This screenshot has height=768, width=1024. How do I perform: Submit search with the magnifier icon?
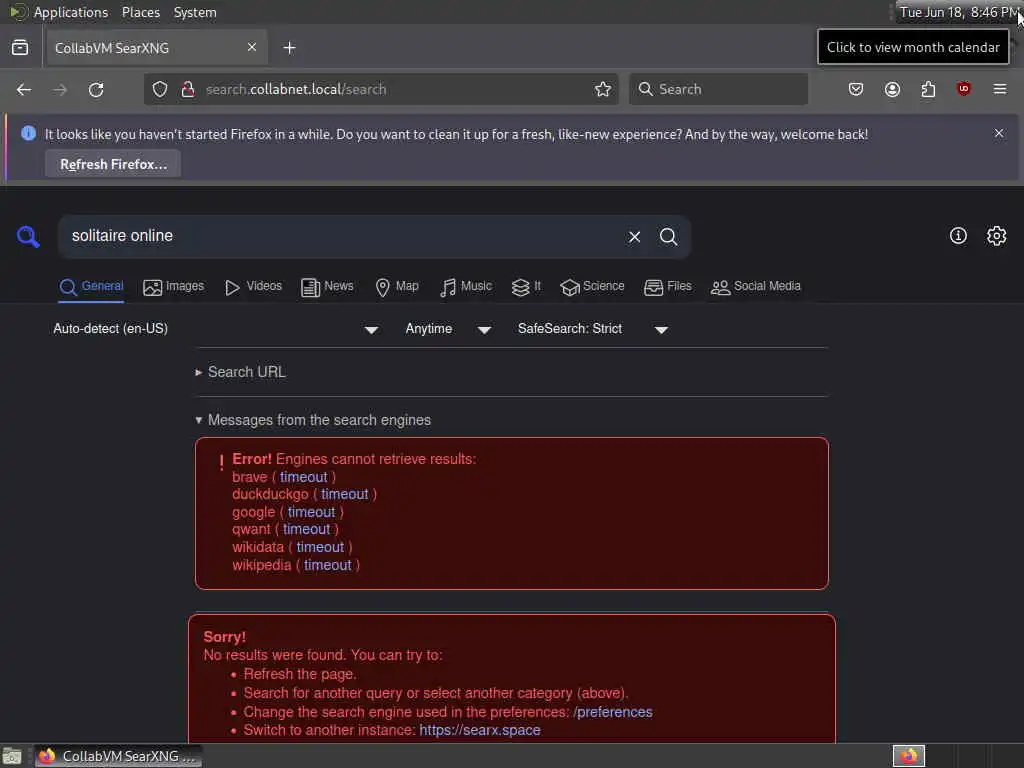click(x=668, y=236)
